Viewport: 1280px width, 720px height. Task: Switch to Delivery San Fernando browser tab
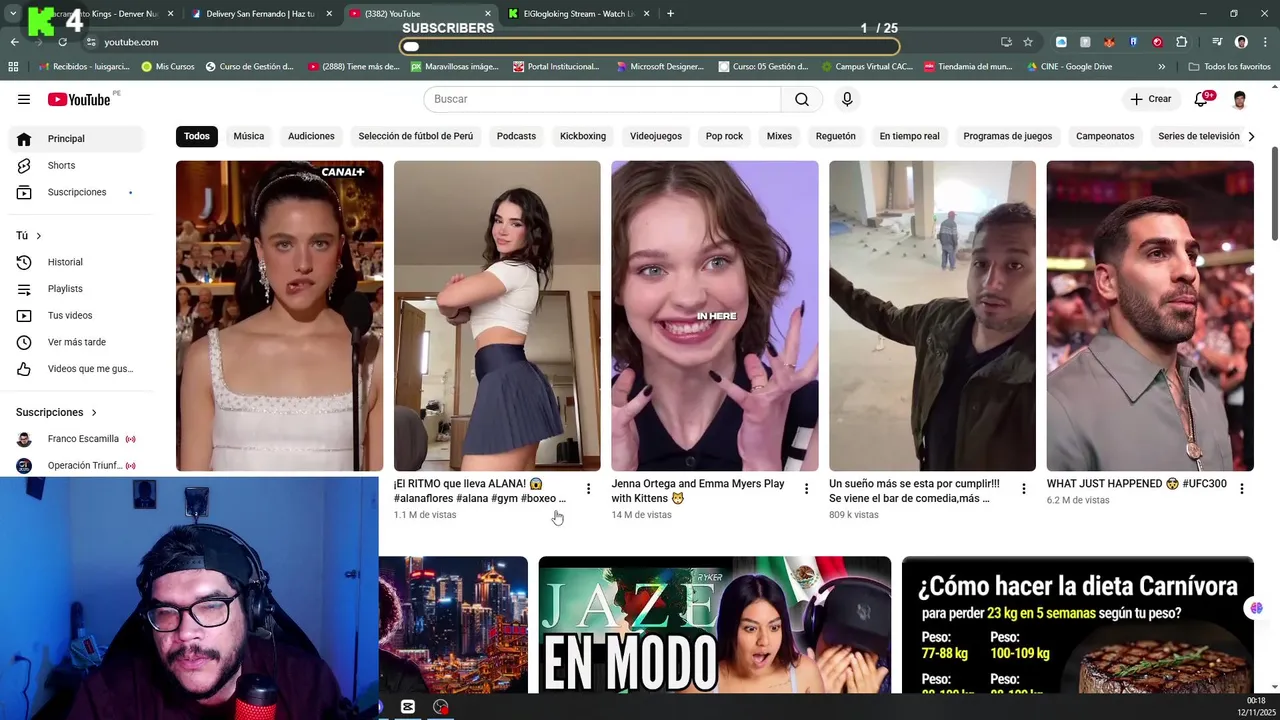point(260,14)
